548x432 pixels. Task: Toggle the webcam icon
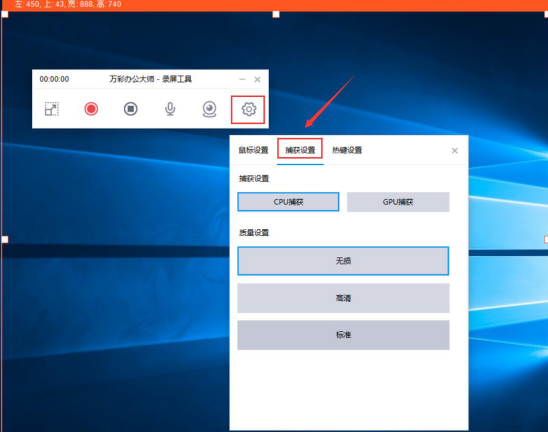(x=209, y=109)
